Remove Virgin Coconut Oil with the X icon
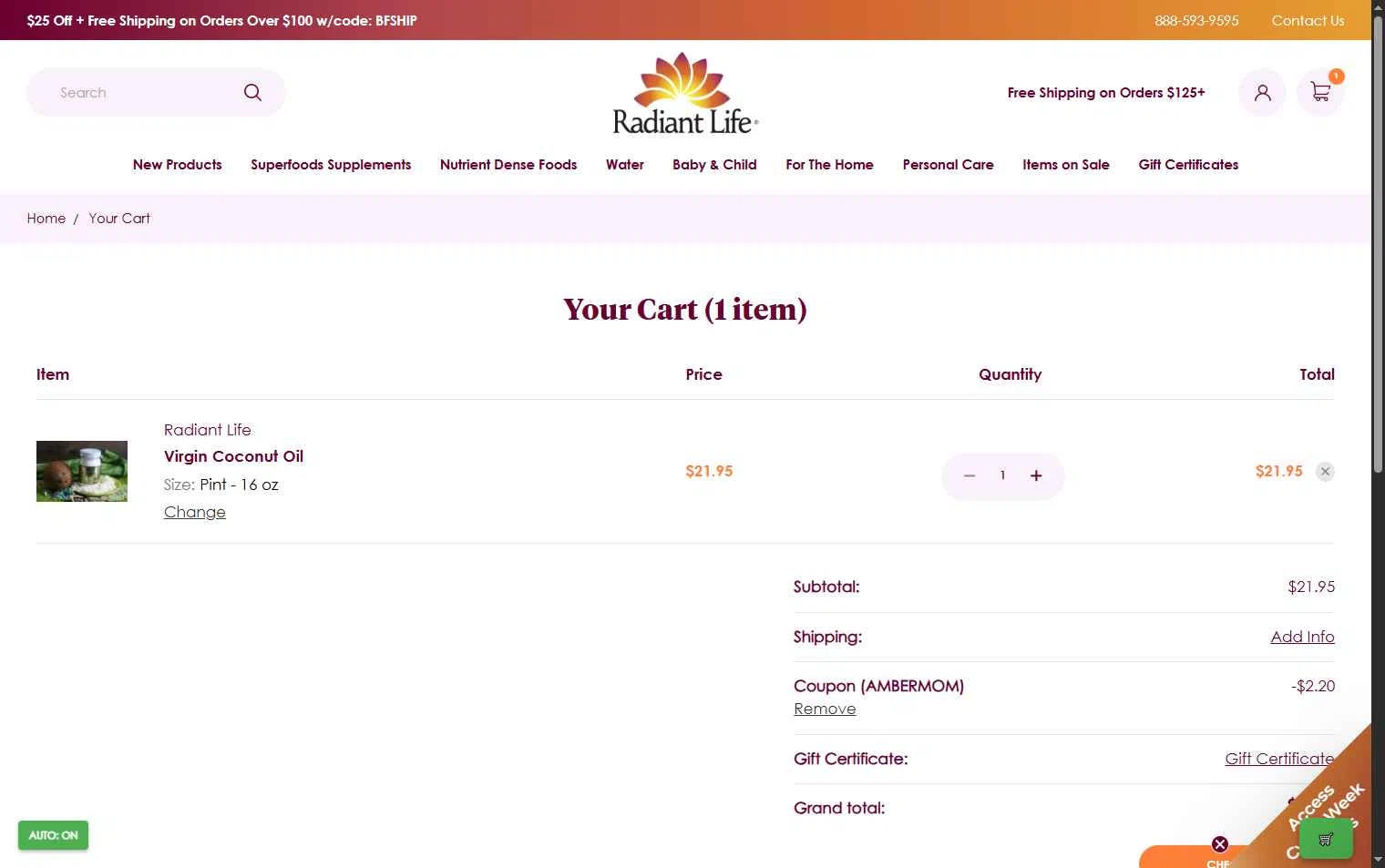This screenshot has width=1385, height=868. tap(1326, 472)
